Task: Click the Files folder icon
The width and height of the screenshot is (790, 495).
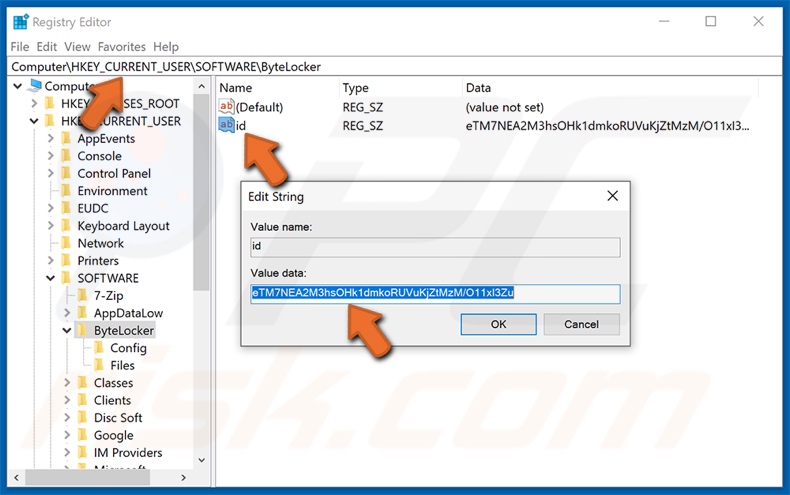Action: (99, 365)
